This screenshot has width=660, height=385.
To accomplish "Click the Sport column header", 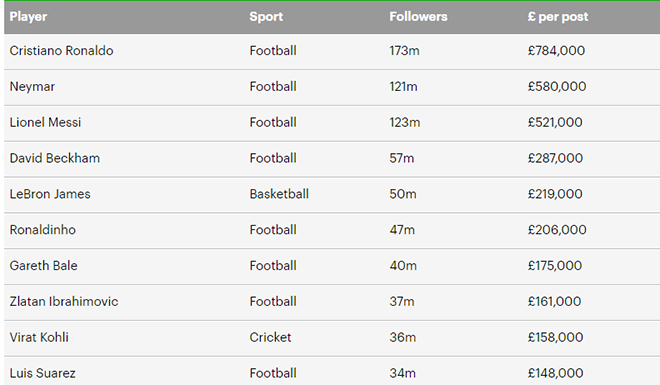I will 266,17.
